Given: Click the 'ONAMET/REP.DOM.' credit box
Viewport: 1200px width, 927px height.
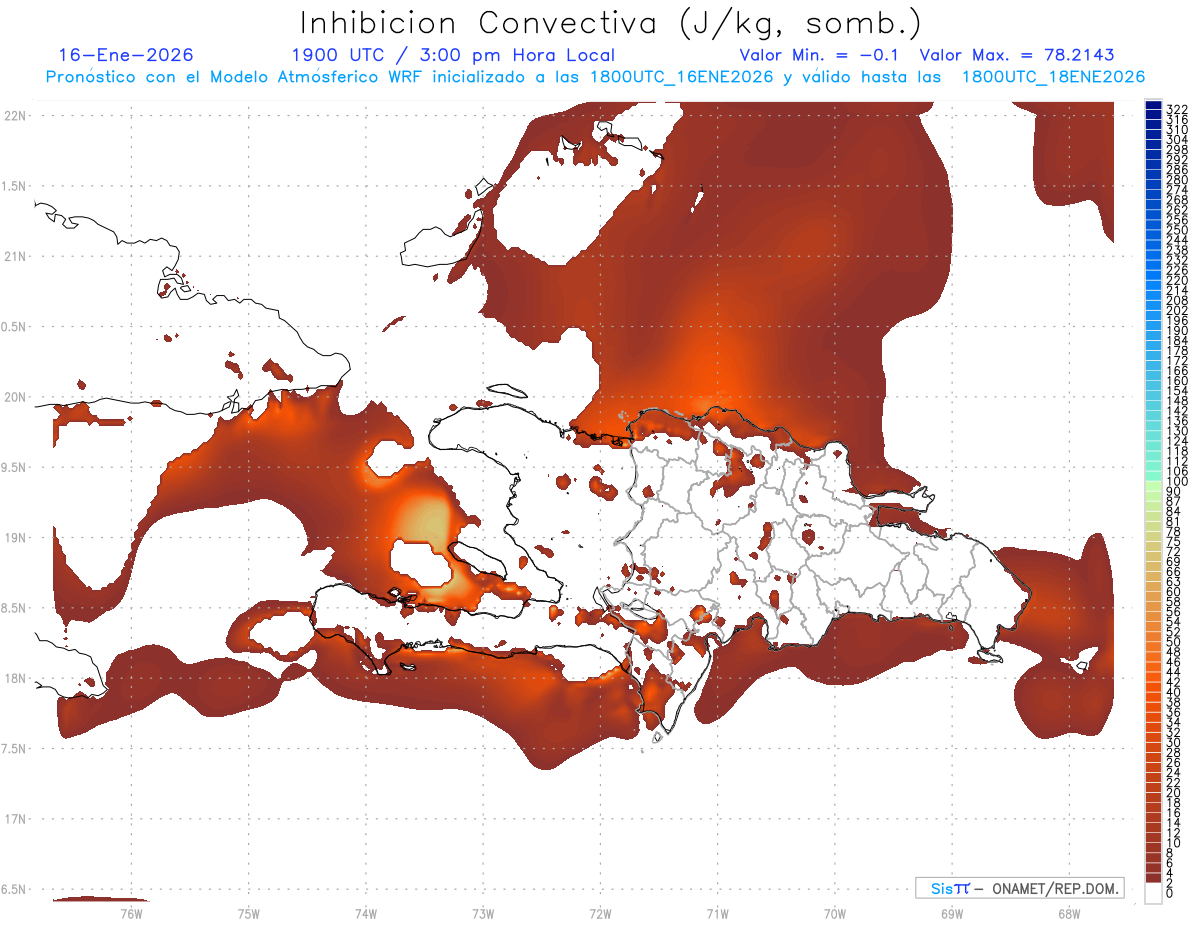Looking at the screenshot, I should point(1020,888).
